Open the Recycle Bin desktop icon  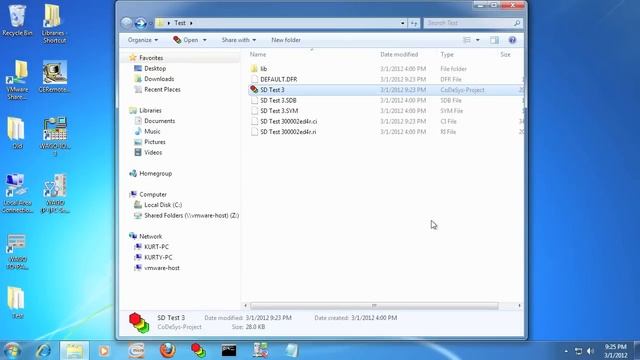point(17,20)
